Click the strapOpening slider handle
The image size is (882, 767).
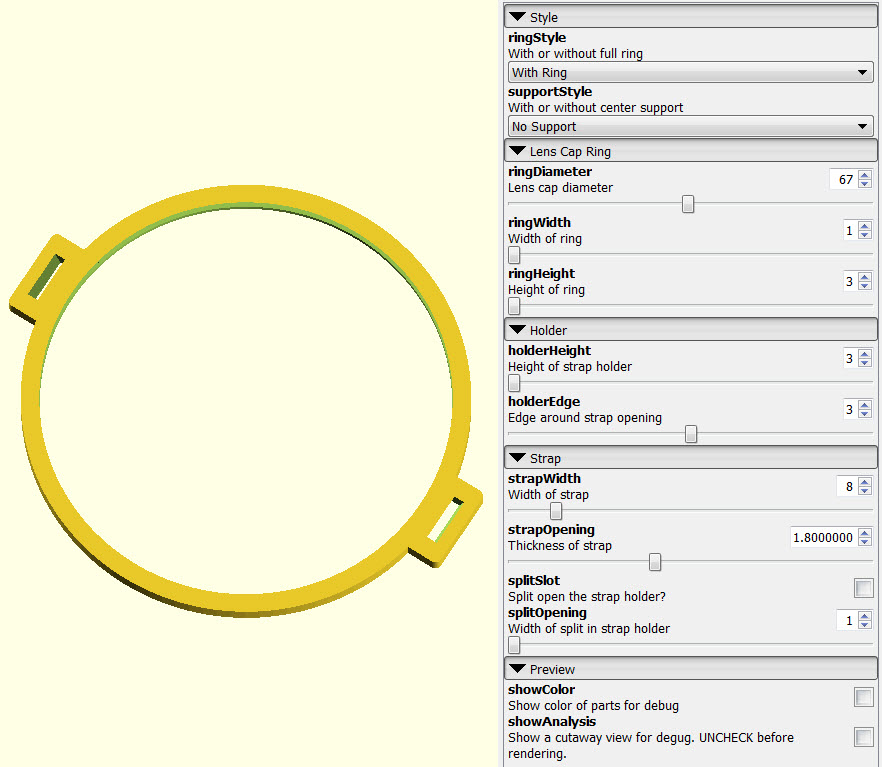coord(655,562)
